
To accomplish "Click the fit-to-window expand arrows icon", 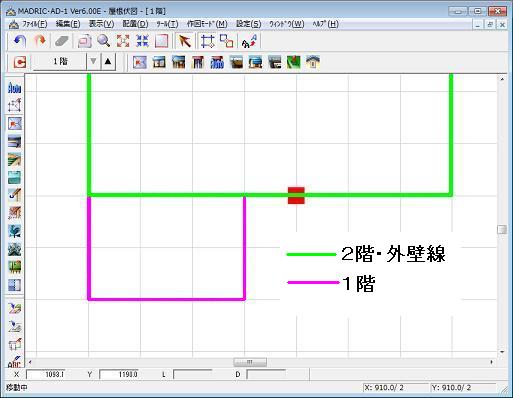I will (x=123, y=41).
